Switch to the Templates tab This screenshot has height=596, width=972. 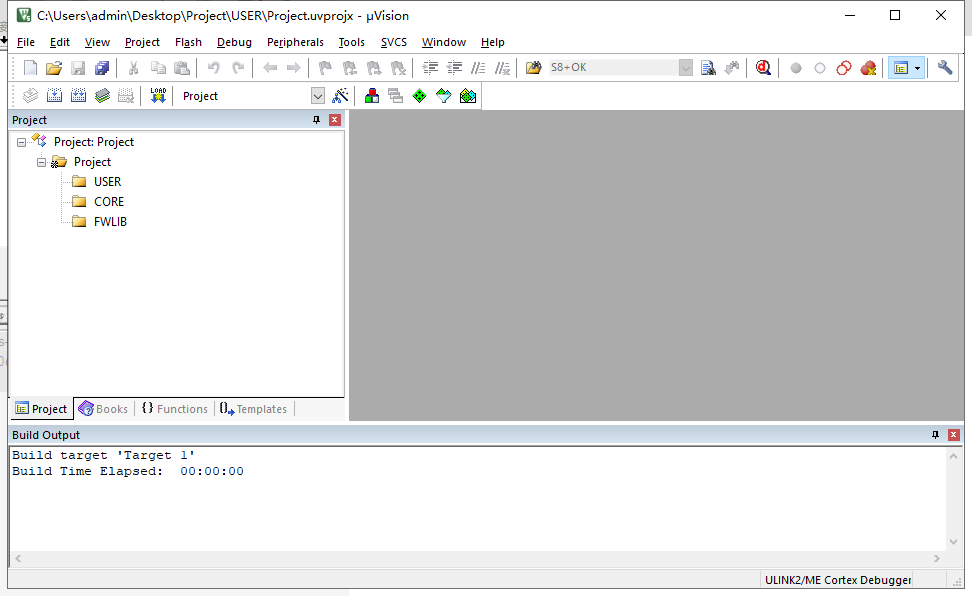click(x=254, y=409)
